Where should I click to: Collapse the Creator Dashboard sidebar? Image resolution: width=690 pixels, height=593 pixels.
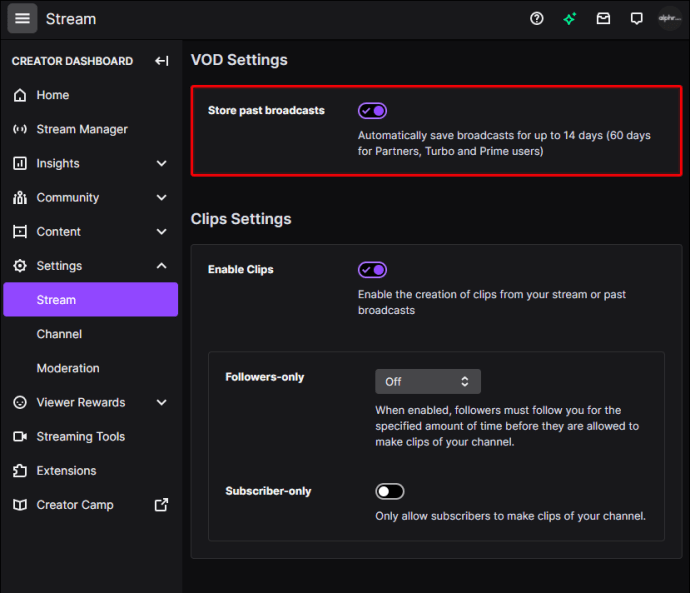click(x=161, y=61)
